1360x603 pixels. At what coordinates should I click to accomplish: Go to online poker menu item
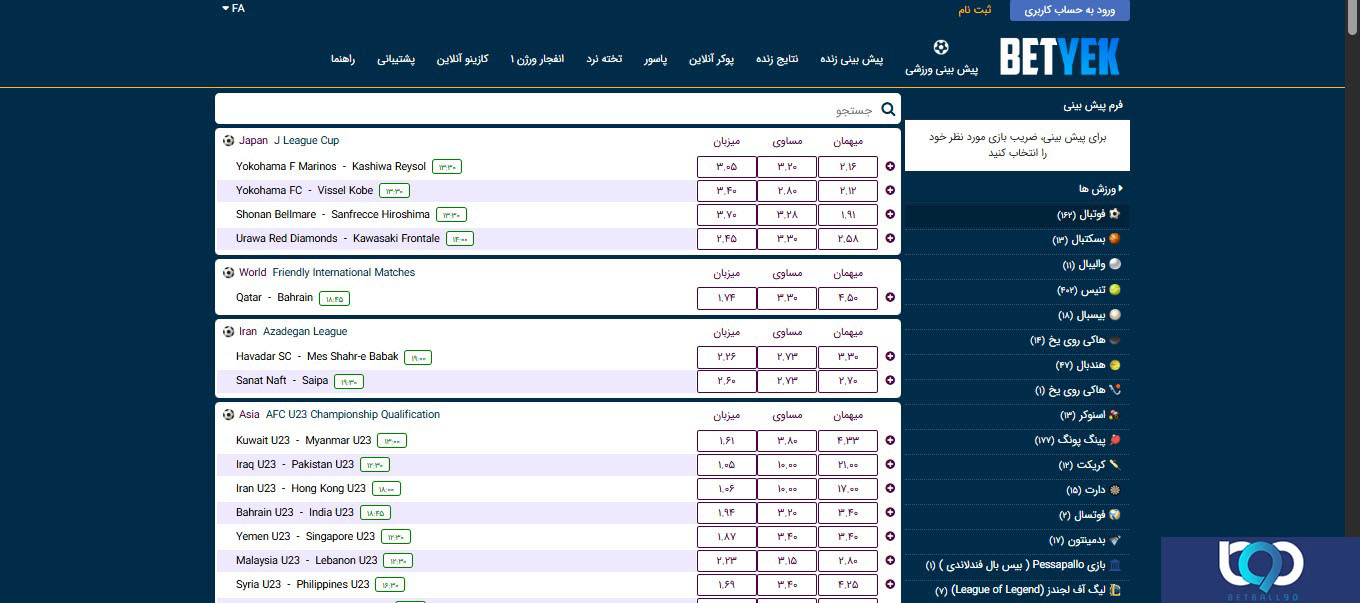click(x=711, y=59)
